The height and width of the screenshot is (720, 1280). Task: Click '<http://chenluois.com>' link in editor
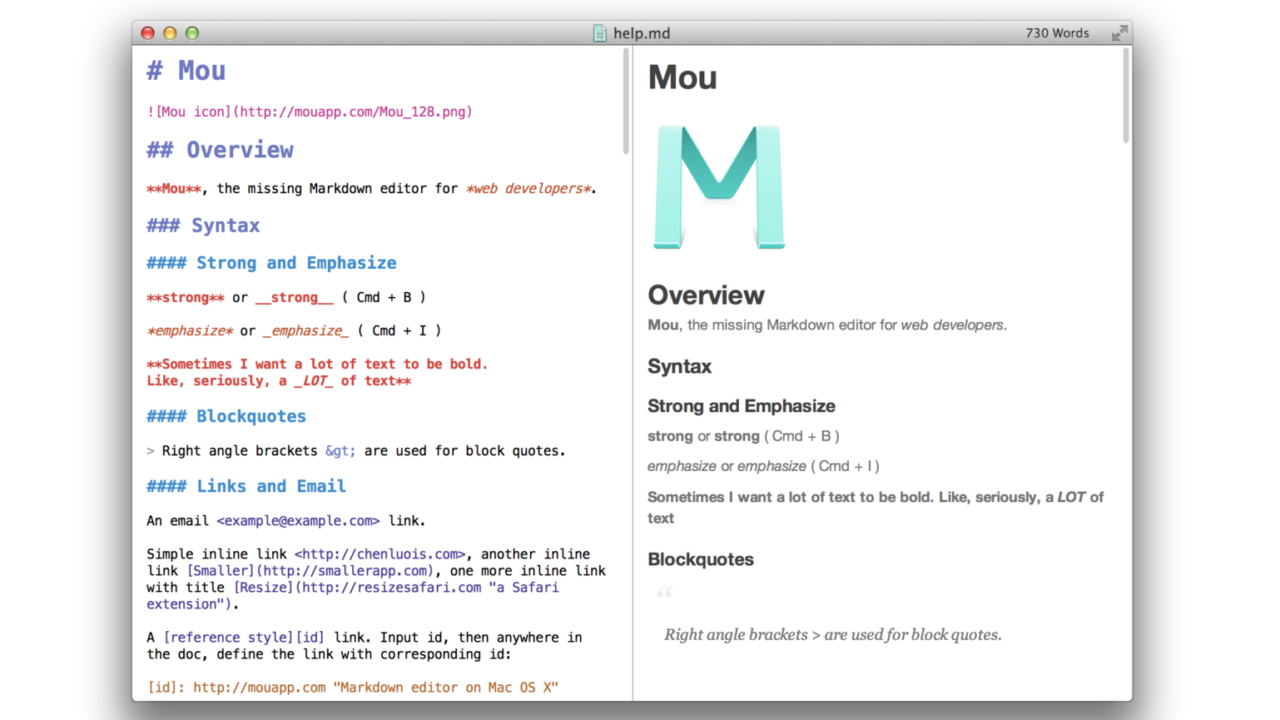click(x=380, y=554)
